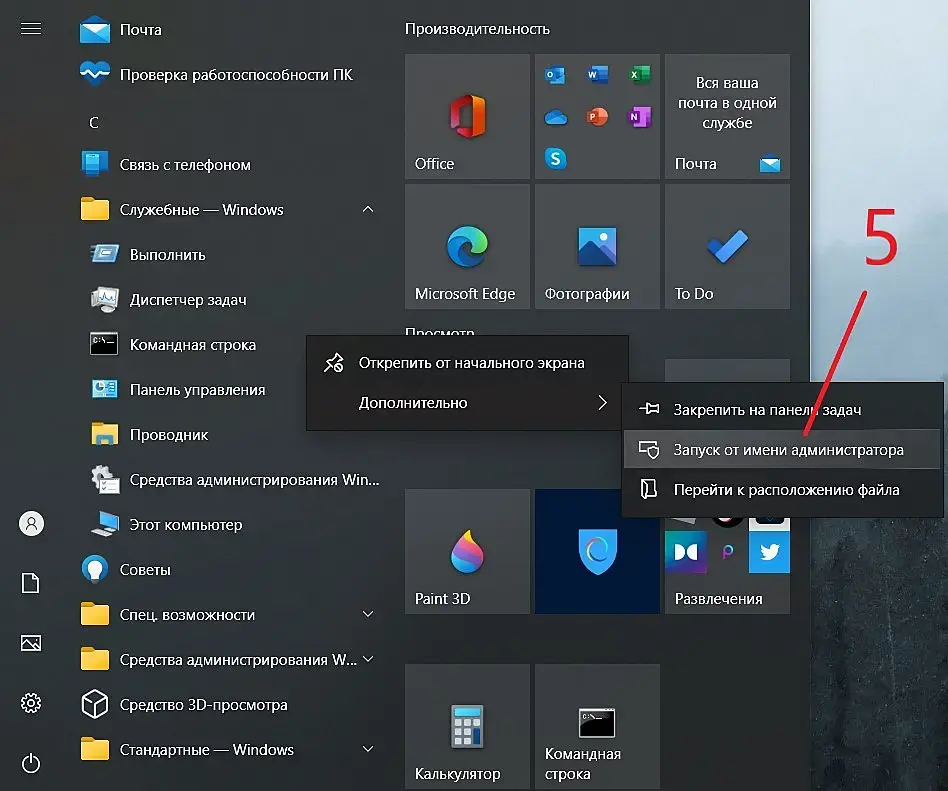Viewport: 948px width, 791px height.
Task: Launch the Paint 3D tile
Action: (467, 552)
